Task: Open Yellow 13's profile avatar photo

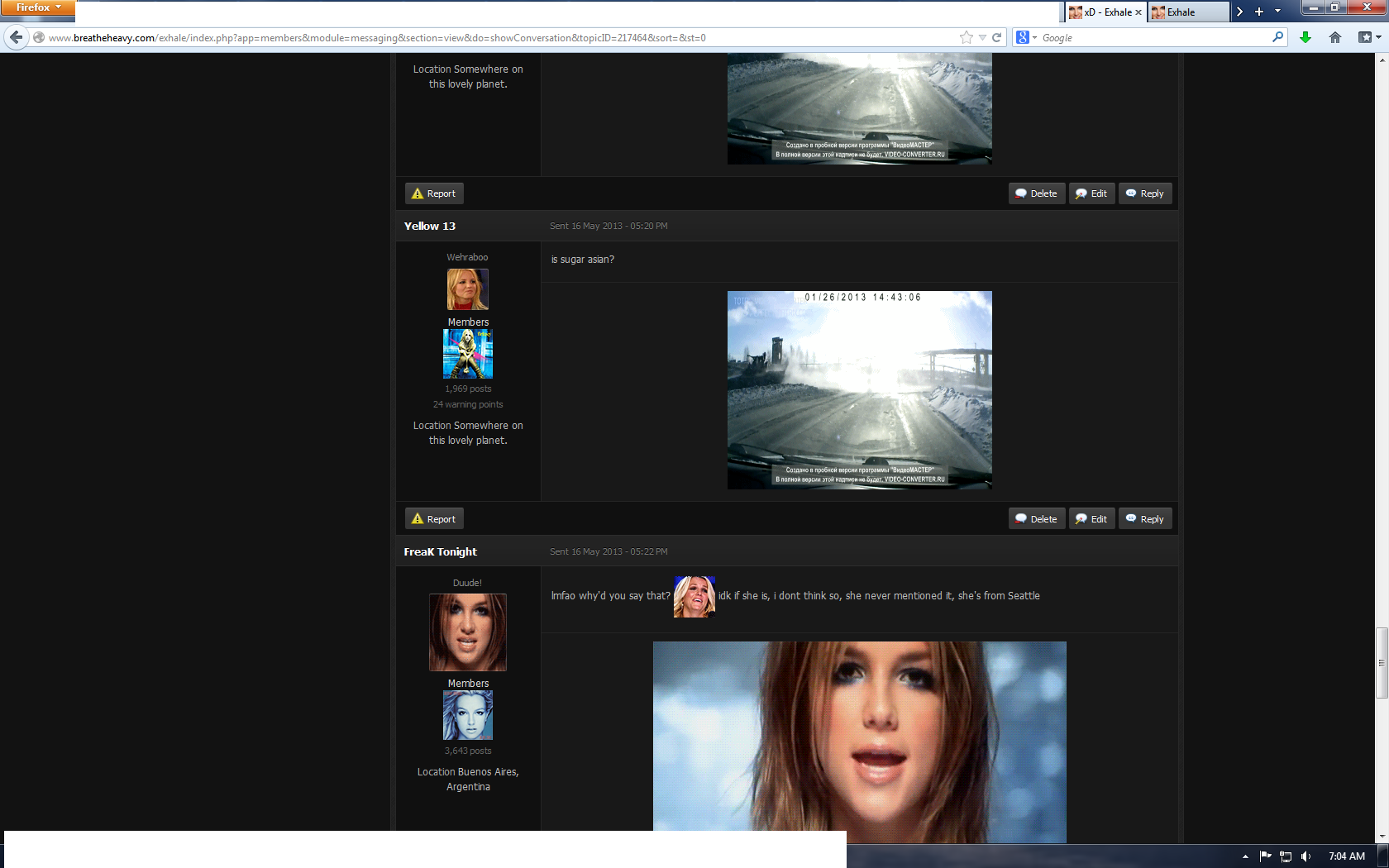Action: coord(468,289)
